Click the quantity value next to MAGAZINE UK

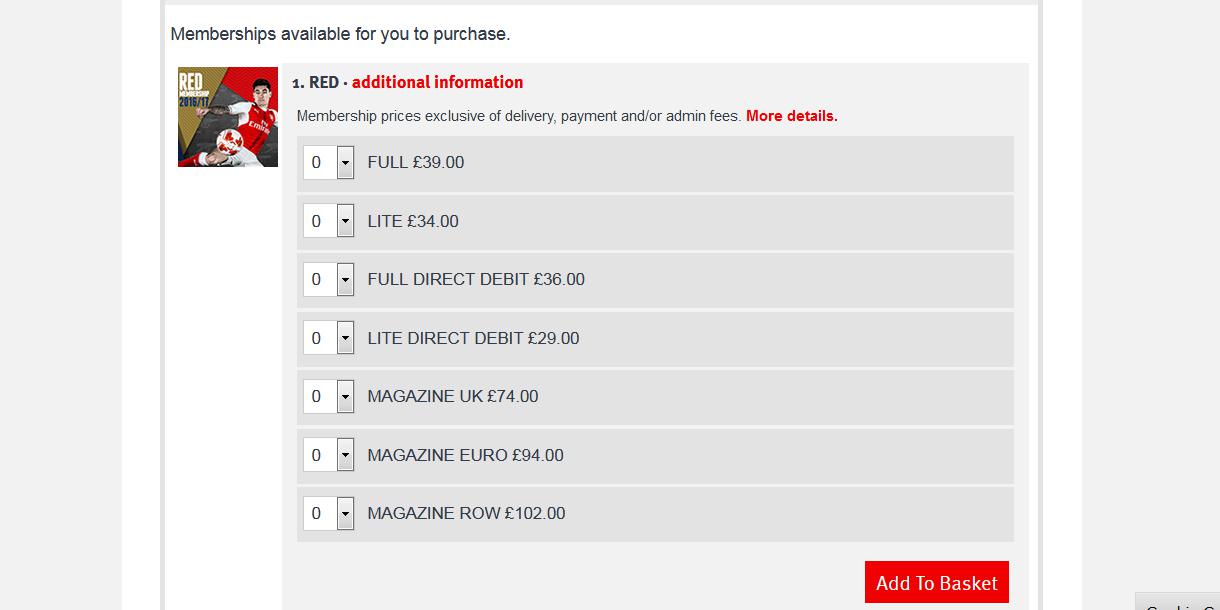[320, 396]
